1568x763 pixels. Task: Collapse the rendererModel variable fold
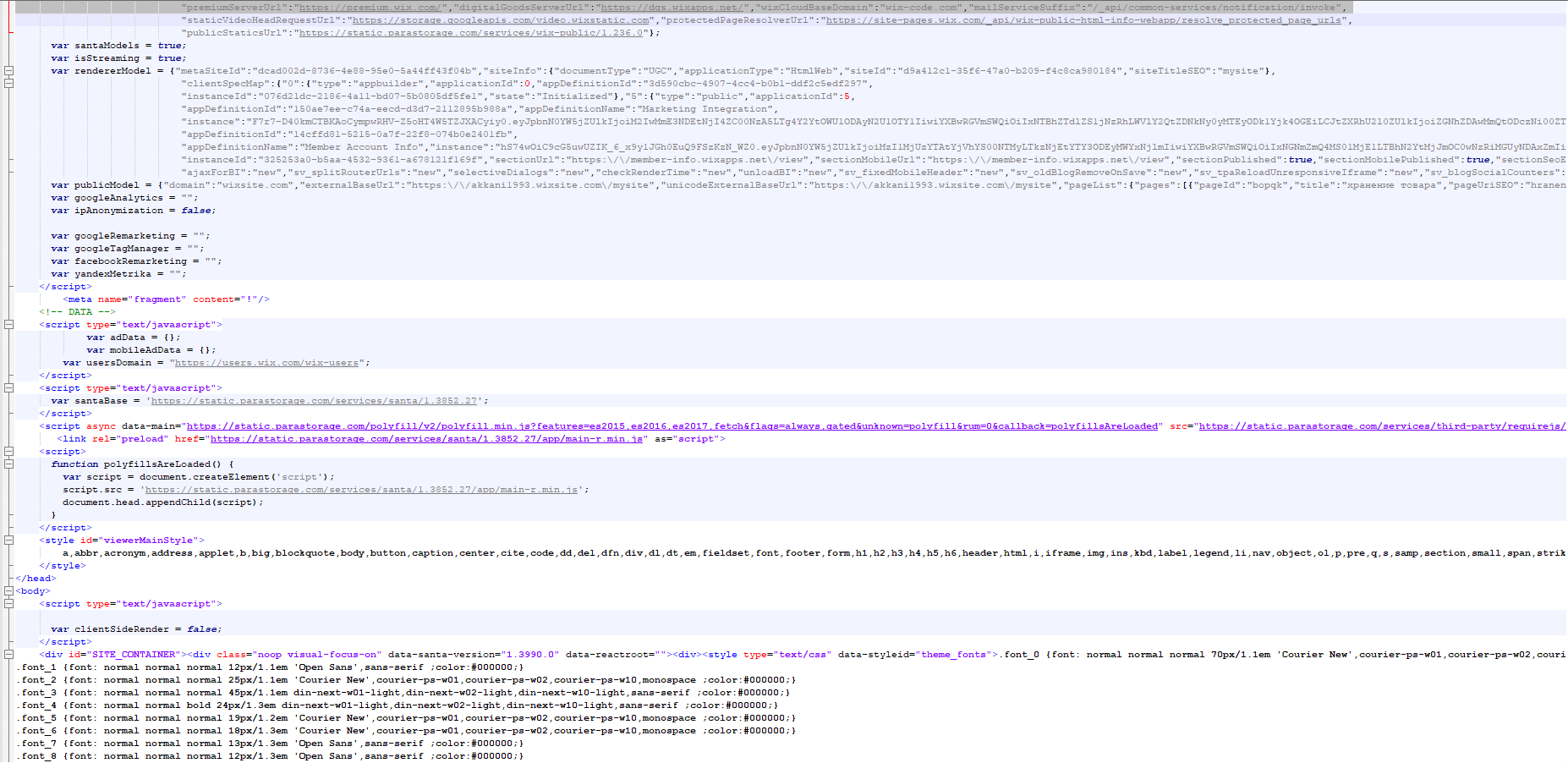coord(8,71)
